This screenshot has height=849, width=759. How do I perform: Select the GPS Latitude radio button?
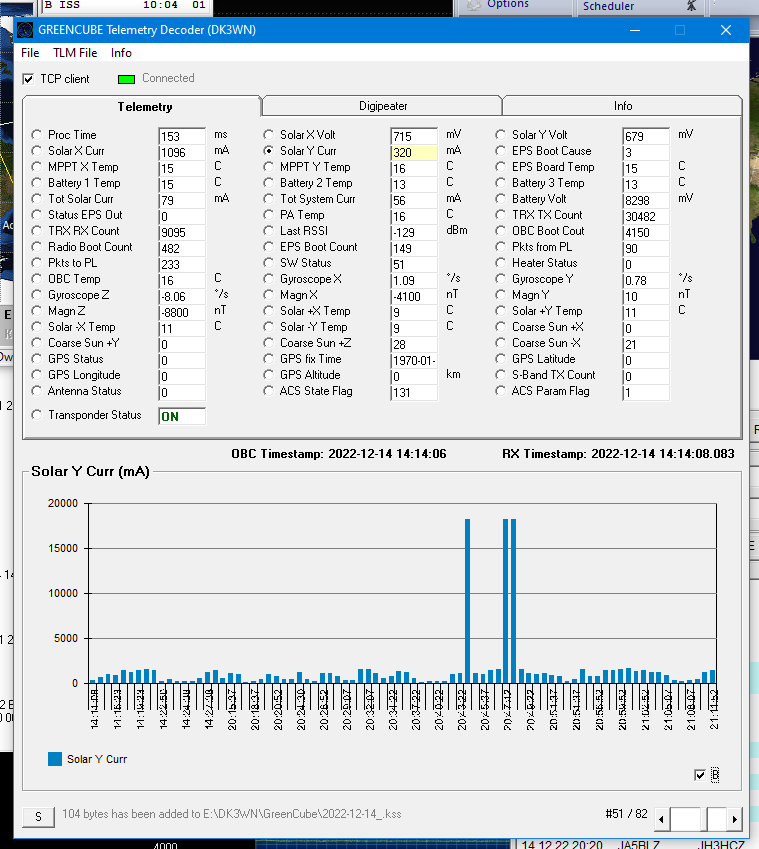tap(501, 359)
